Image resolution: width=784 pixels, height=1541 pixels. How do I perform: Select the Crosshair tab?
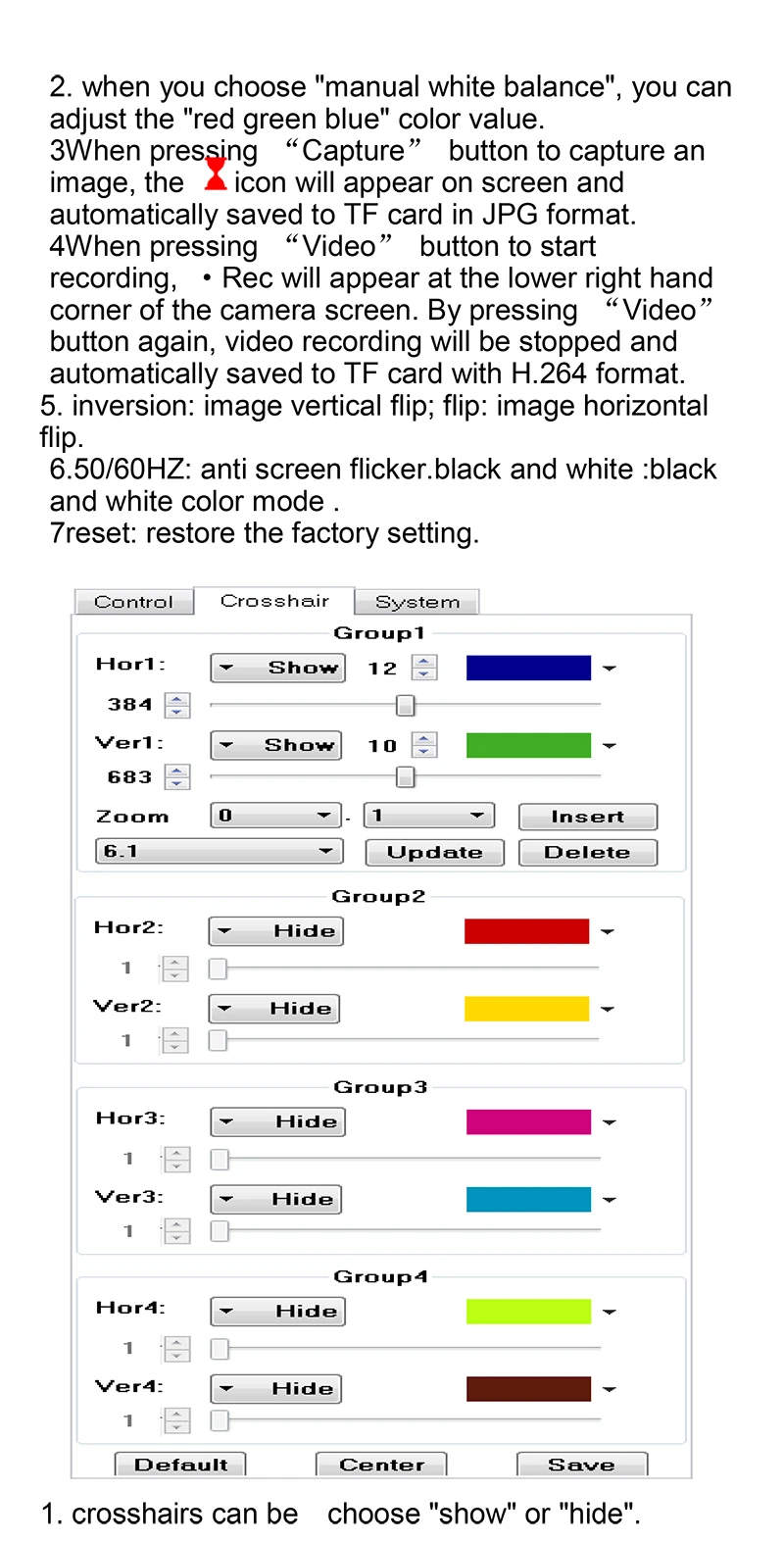(x=274, y=601)
